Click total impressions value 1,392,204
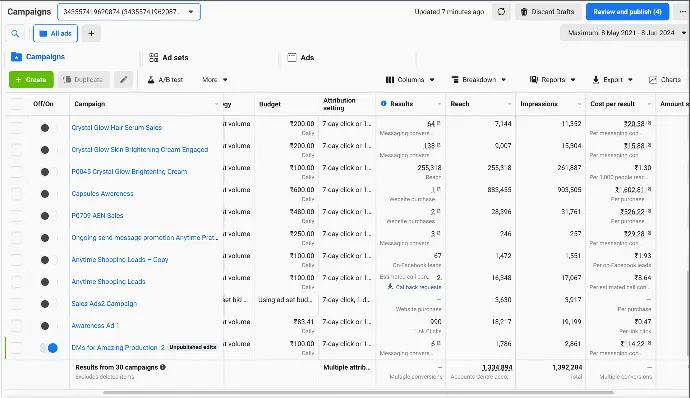Image resolution: width=690 pixels, height=398 pixels. (567, 367)
